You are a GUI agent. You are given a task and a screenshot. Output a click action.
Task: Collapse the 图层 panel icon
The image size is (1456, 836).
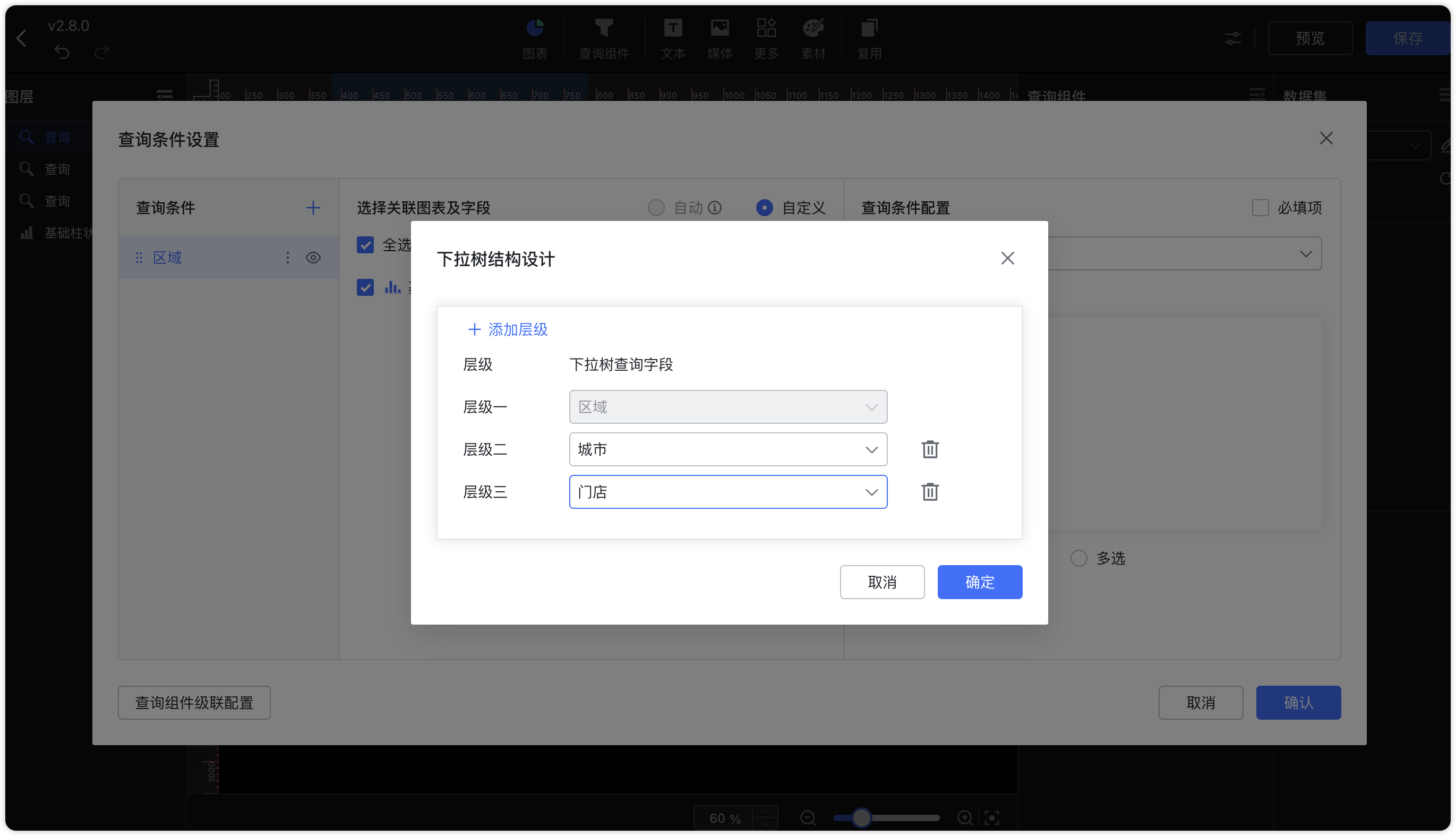(x=165, y=95)
